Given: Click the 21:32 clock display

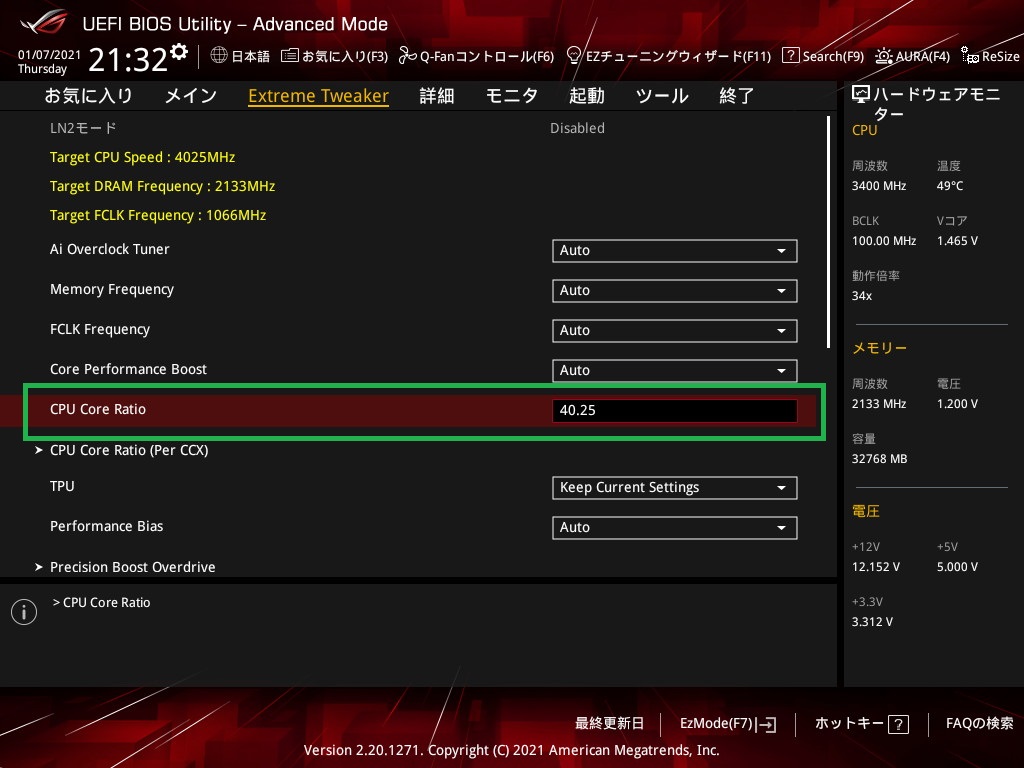Looking at the screenshot, I should coord(128,60).
